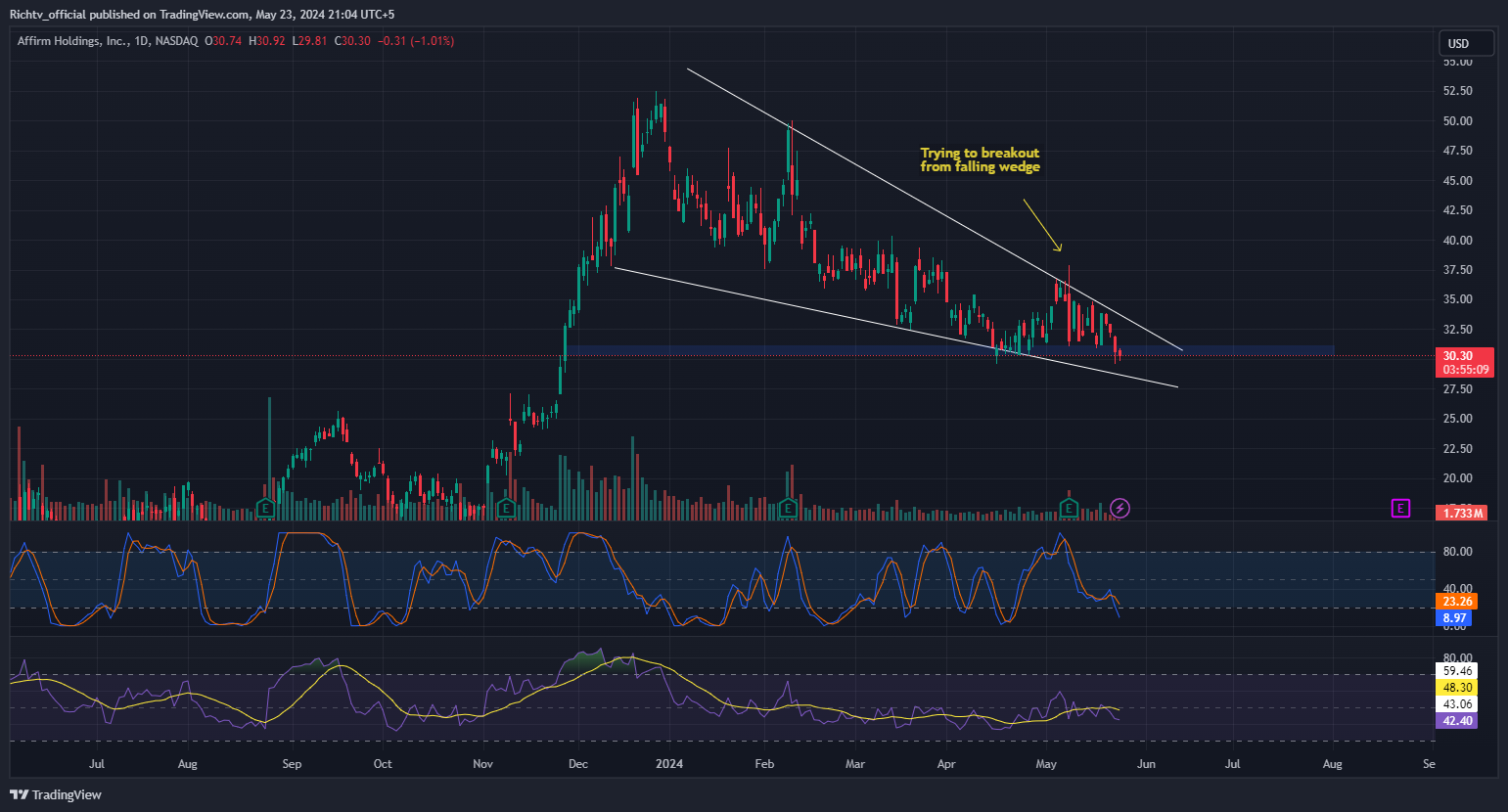Click the Feb label on time axis
Image resolution: width=1508 pixels, height=812 pixels.
pyautogui.click(x=764, y=764)
